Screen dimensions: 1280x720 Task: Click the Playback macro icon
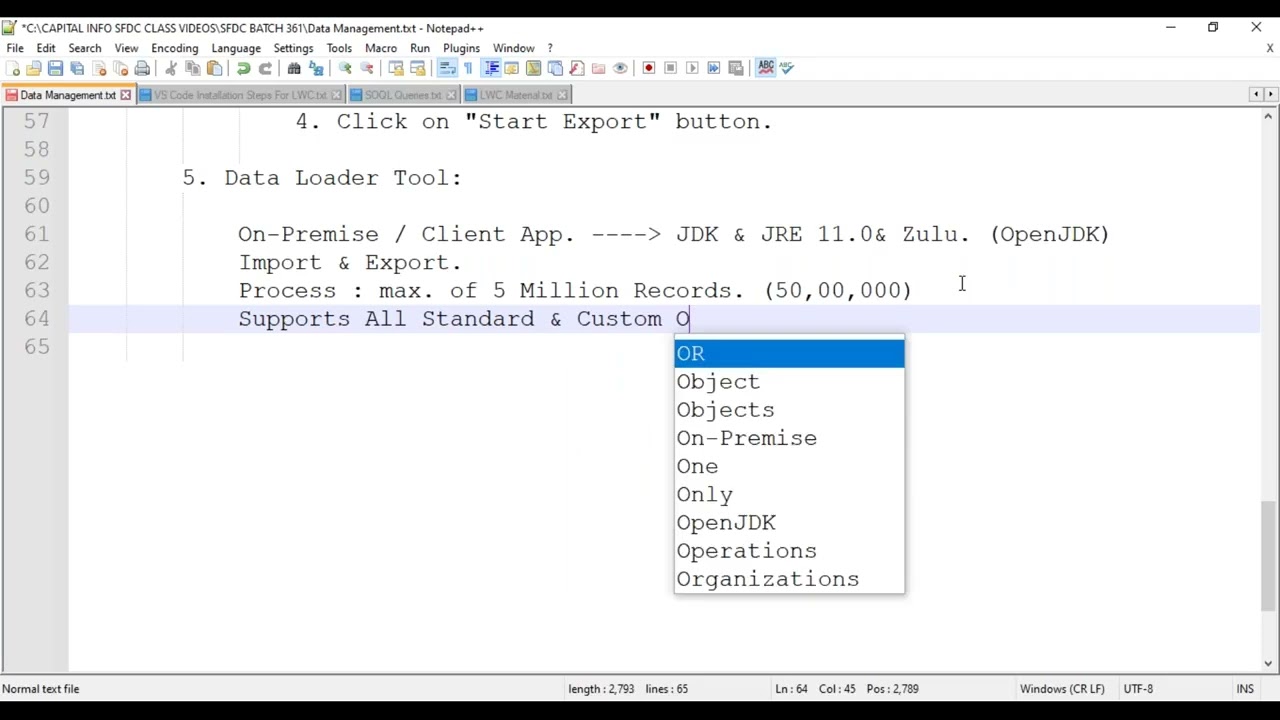(692, 68)
